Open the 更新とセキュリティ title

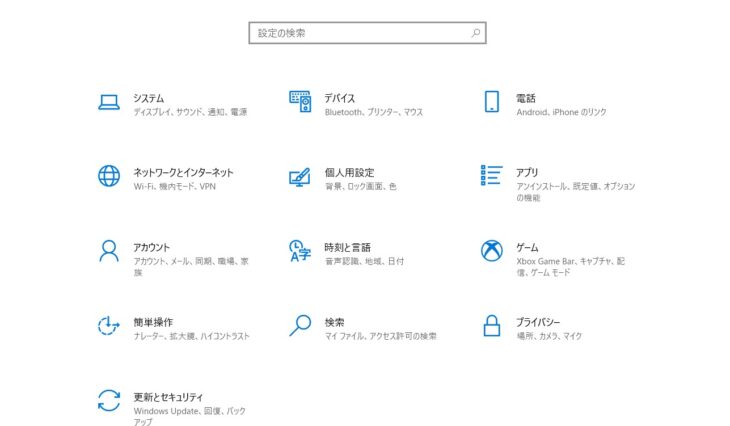pyautogui.click(x=168, y=397)
